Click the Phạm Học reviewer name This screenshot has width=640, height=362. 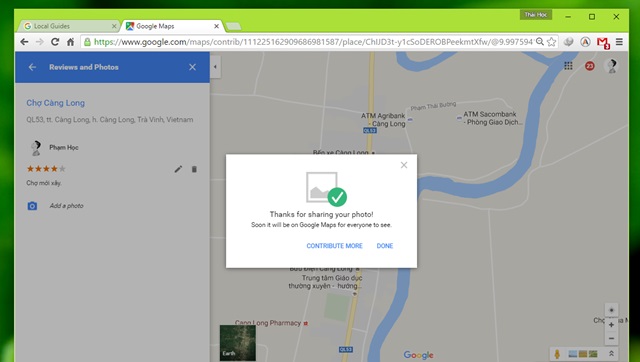(x=64, y=147)
